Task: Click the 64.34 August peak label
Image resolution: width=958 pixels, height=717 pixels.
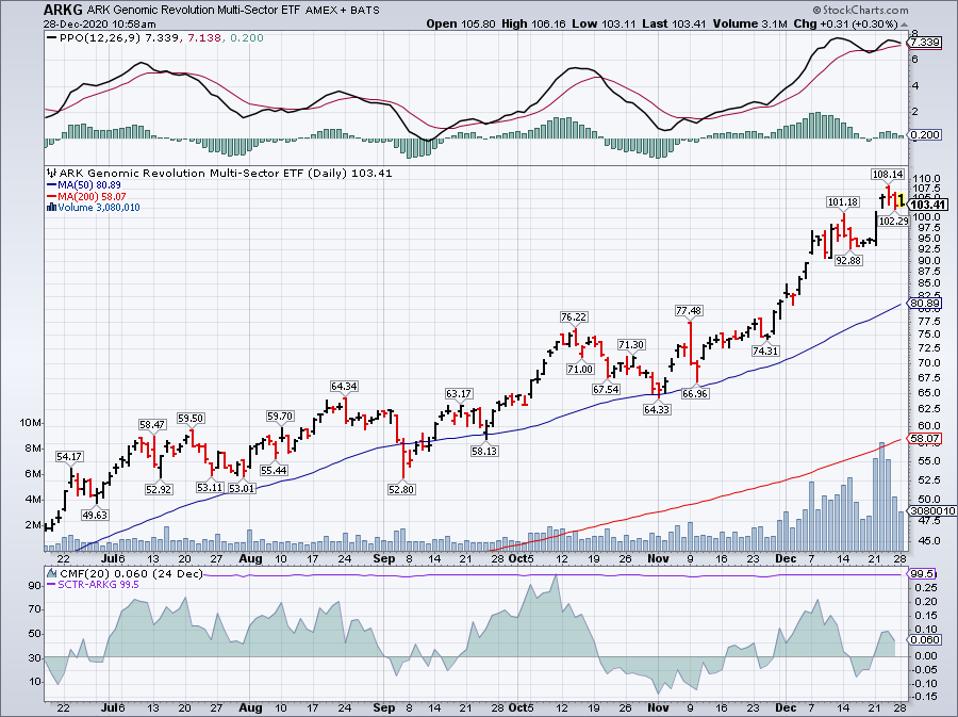Action: [x=344, y=386]
